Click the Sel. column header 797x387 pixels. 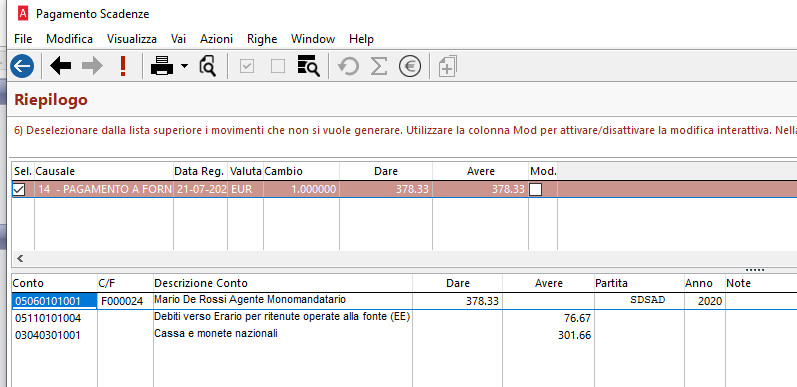(23, 171)
